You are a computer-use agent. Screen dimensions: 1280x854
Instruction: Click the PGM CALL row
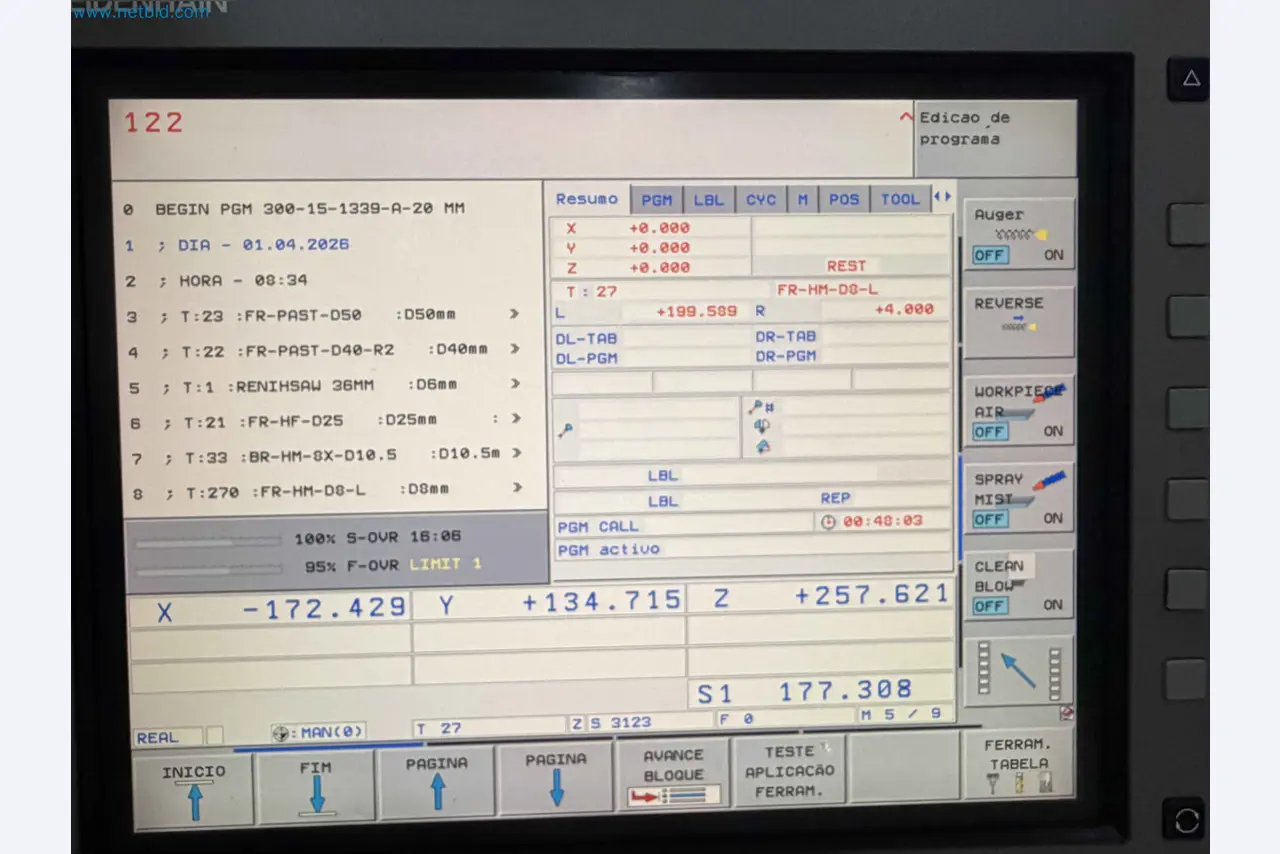coord(684,526)
